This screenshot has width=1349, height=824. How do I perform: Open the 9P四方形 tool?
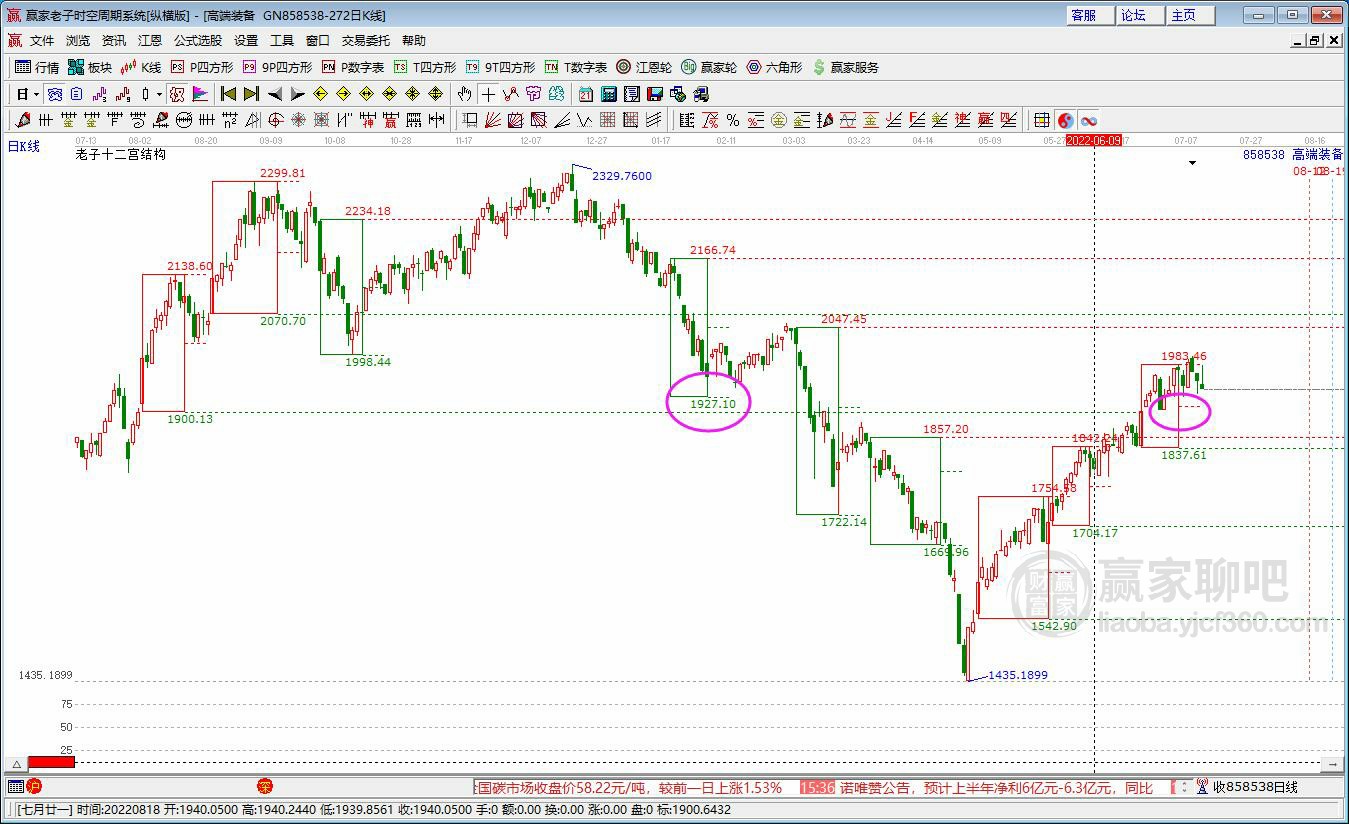[277, 67]
